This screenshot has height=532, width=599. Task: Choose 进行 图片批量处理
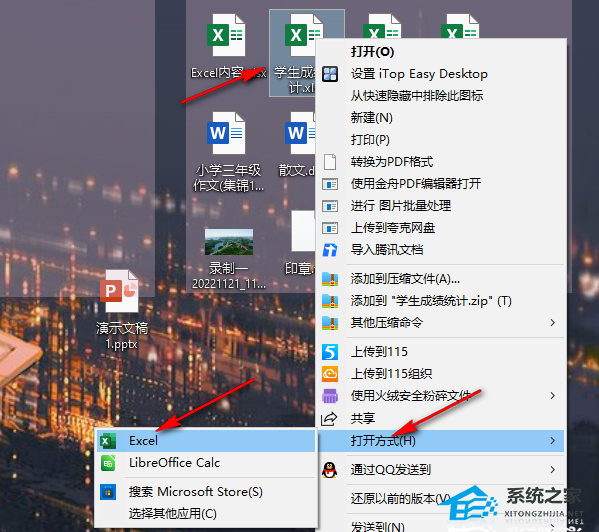pyautogui.click(x=400, y=206)
